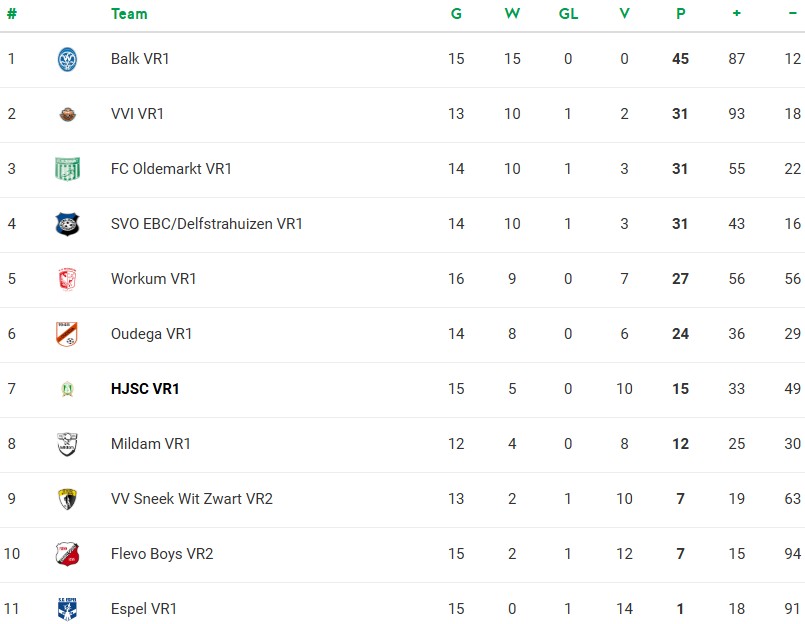The image size is (805, 624).
Task: Click Workum VR1 red shield logo
Action: tap(67, 279)
